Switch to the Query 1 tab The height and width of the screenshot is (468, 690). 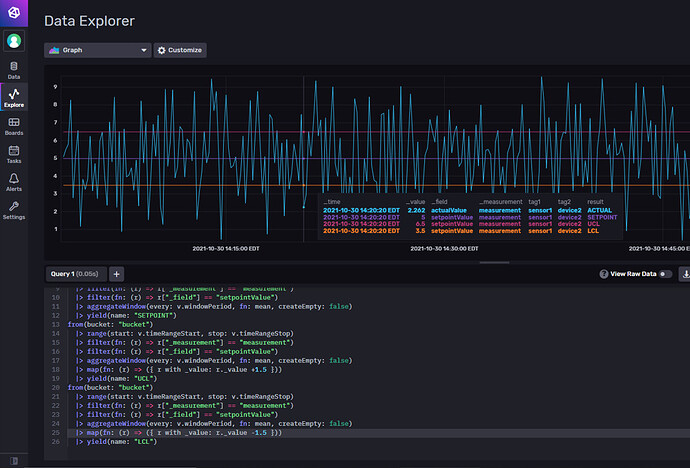[x=76, y=273]
